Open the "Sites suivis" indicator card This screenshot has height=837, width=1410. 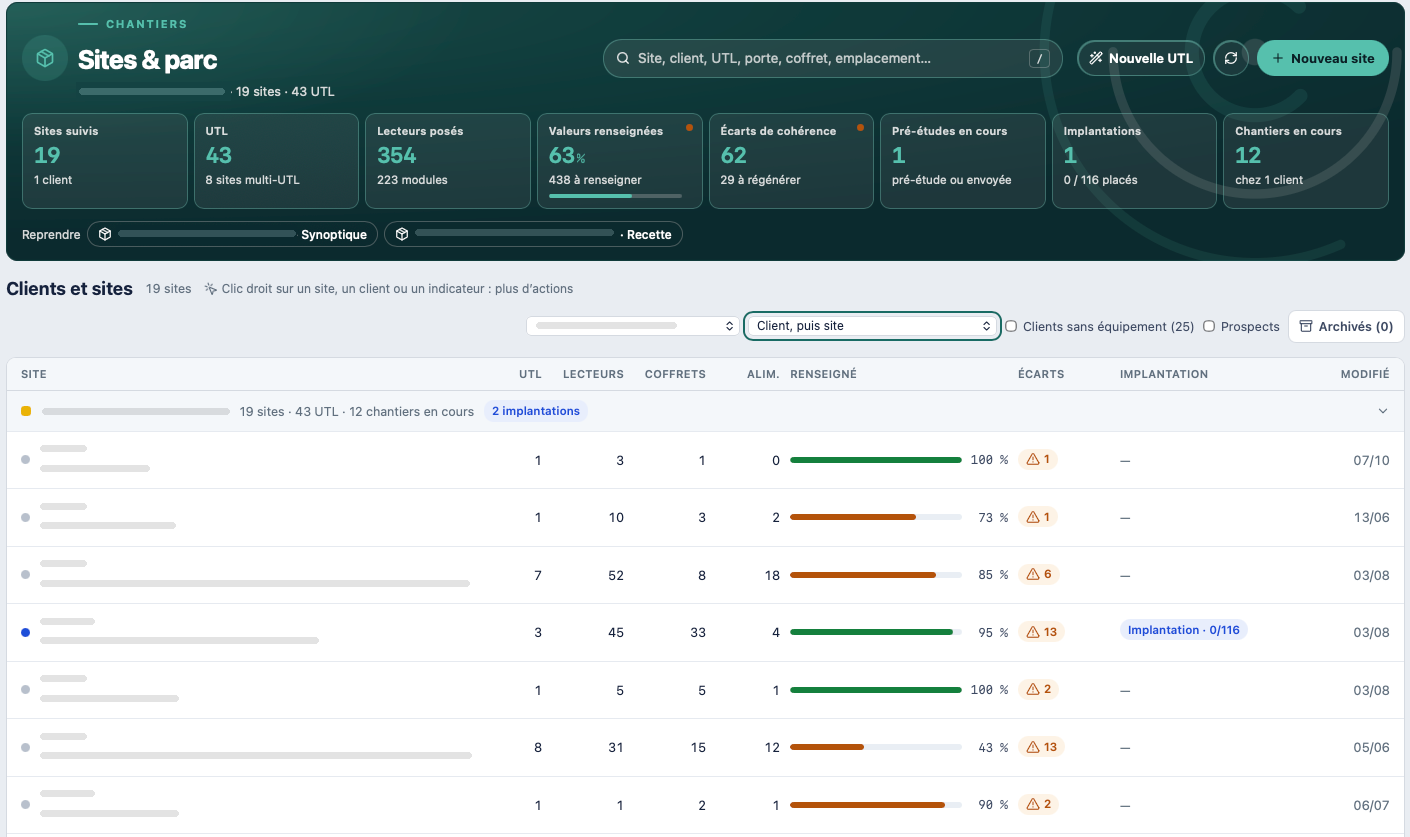(105, 161)
